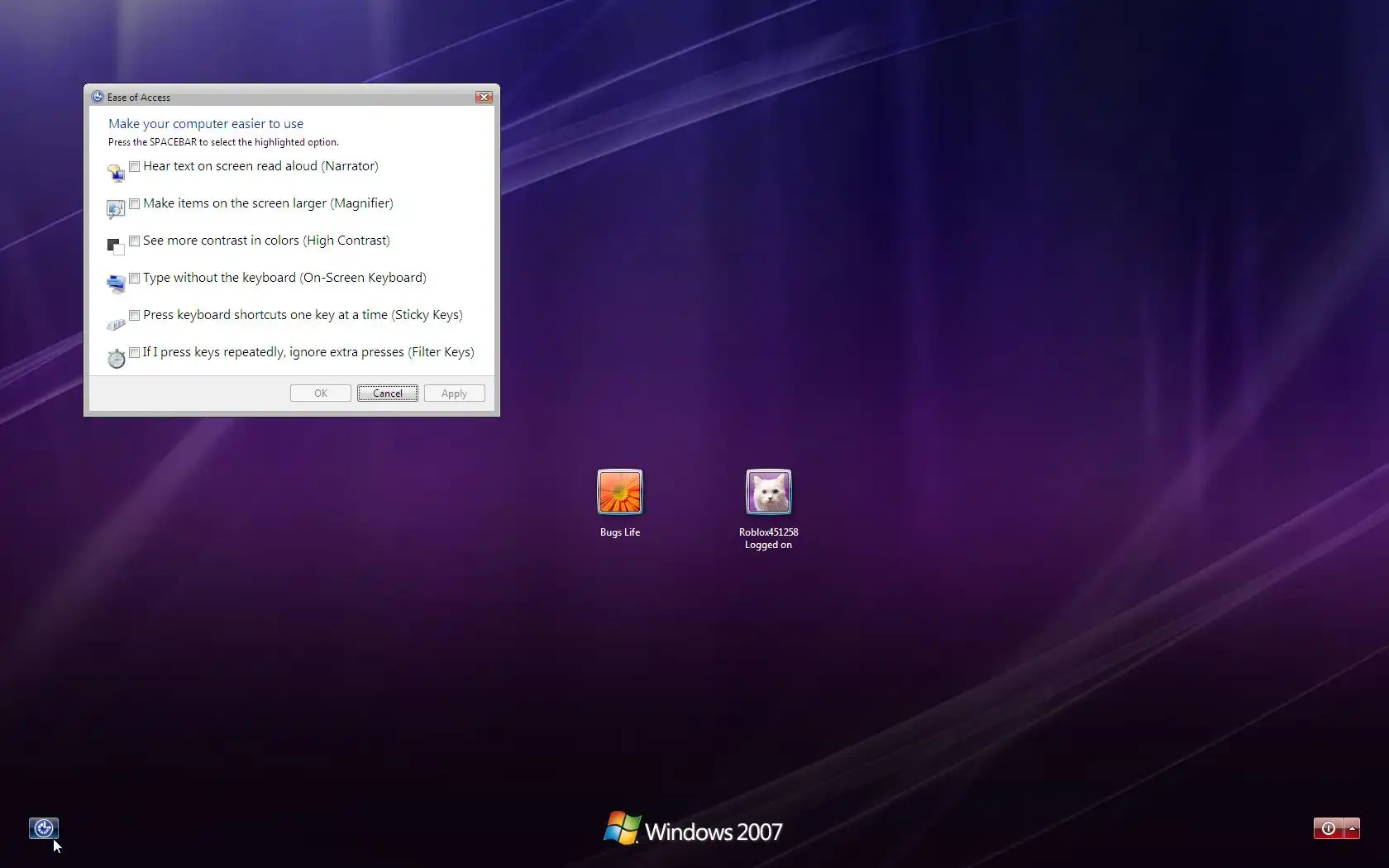
Task: Click the On-Screen Keyboard icon
Action: click(116, 284)
